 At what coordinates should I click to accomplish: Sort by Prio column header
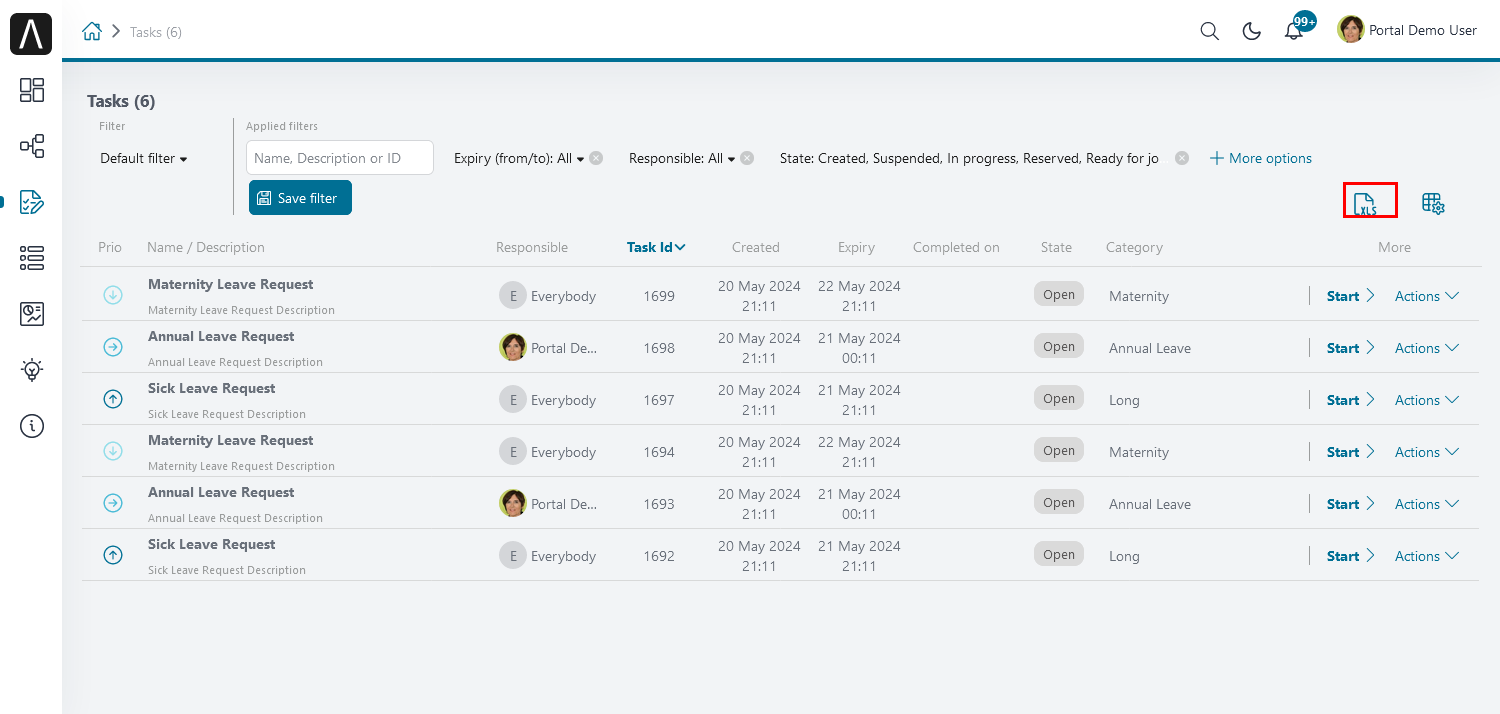[x=110, y=247]
